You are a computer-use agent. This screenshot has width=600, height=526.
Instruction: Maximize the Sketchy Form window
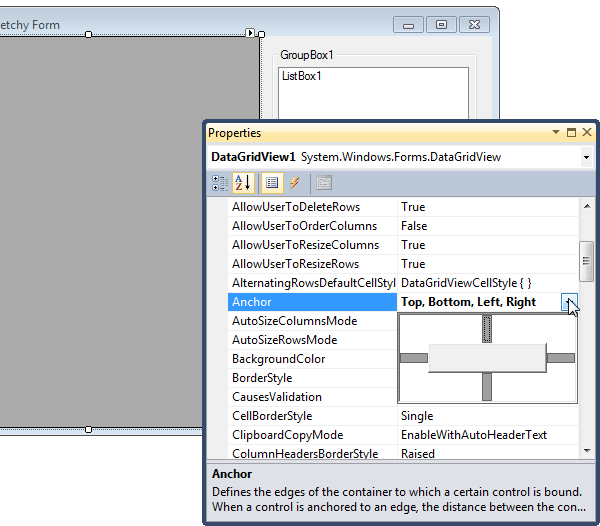tap(441, 25)
